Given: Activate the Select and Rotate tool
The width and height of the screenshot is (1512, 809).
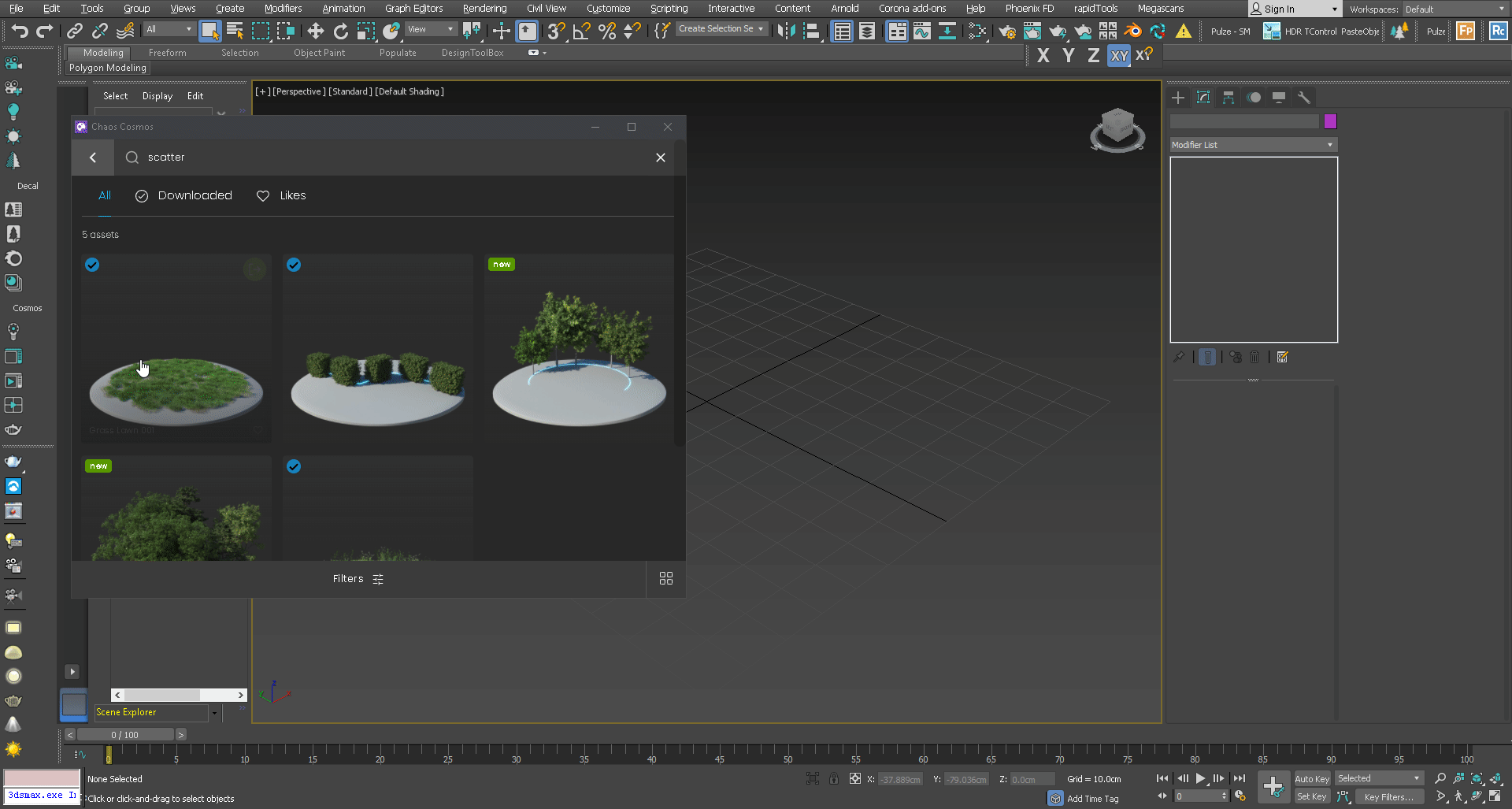Looking at the screenshot, I should click(x=341, y=31).
